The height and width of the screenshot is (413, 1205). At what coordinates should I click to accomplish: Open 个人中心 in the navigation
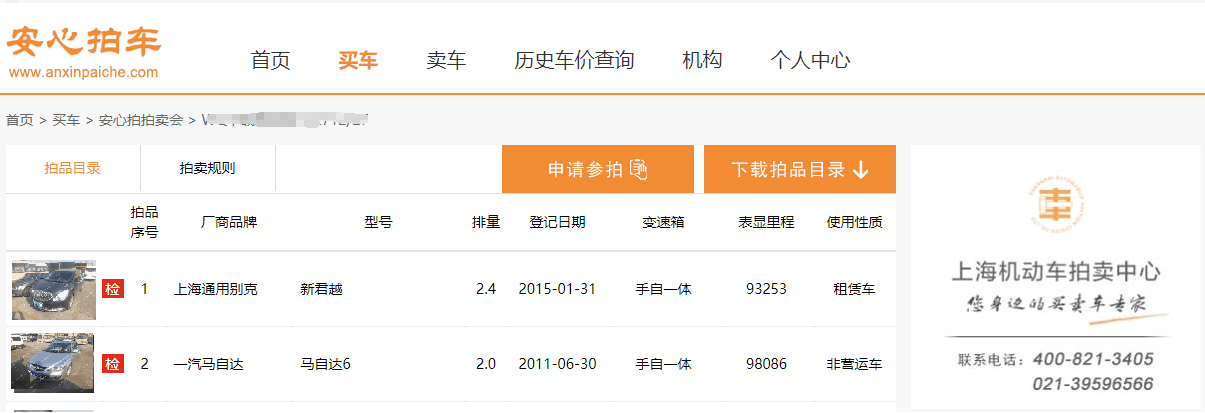tap(810, 60)
